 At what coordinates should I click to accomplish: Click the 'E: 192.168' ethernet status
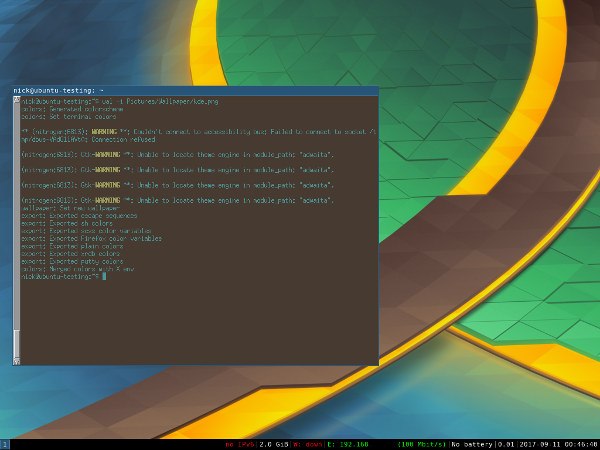tap(347, 445)
